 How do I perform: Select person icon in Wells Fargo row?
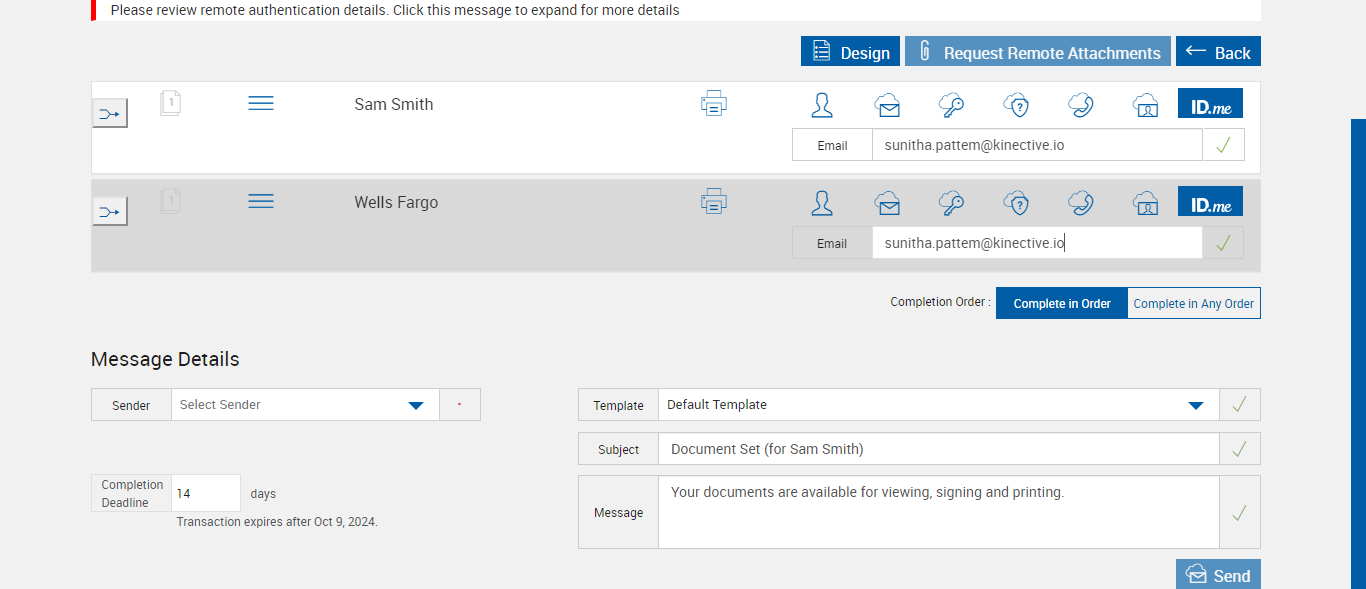tap(822, 203)
